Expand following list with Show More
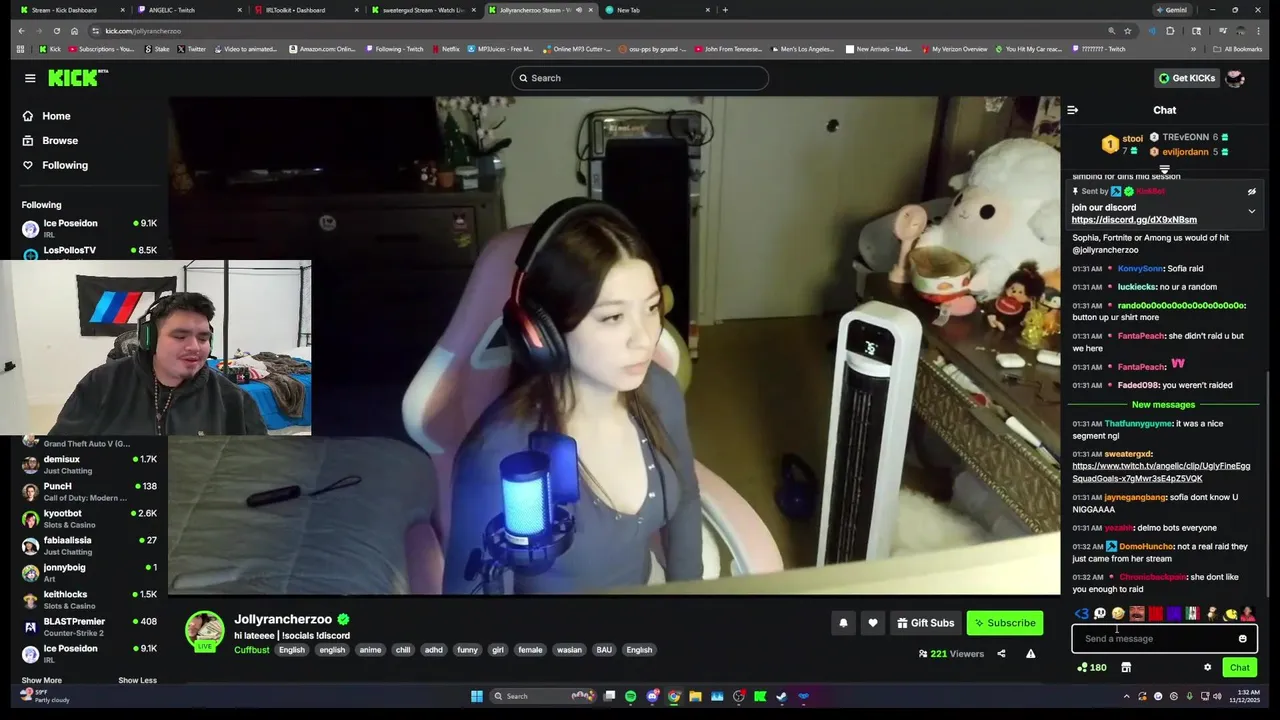This screenshot has width=1280, height=720. click(42, 680)
